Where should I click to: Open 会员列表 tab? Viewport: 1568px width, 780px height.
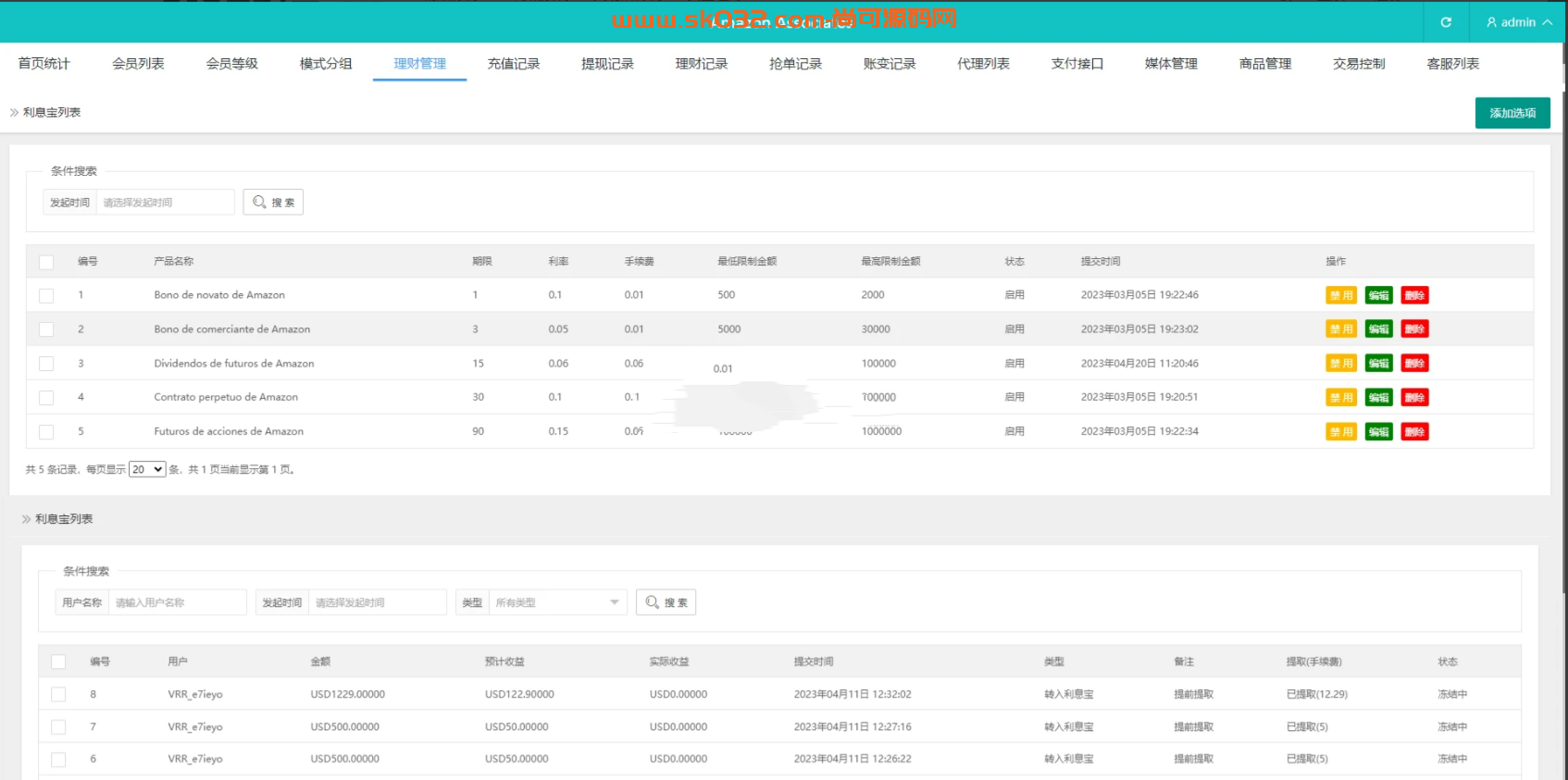[x=138, y=63]
